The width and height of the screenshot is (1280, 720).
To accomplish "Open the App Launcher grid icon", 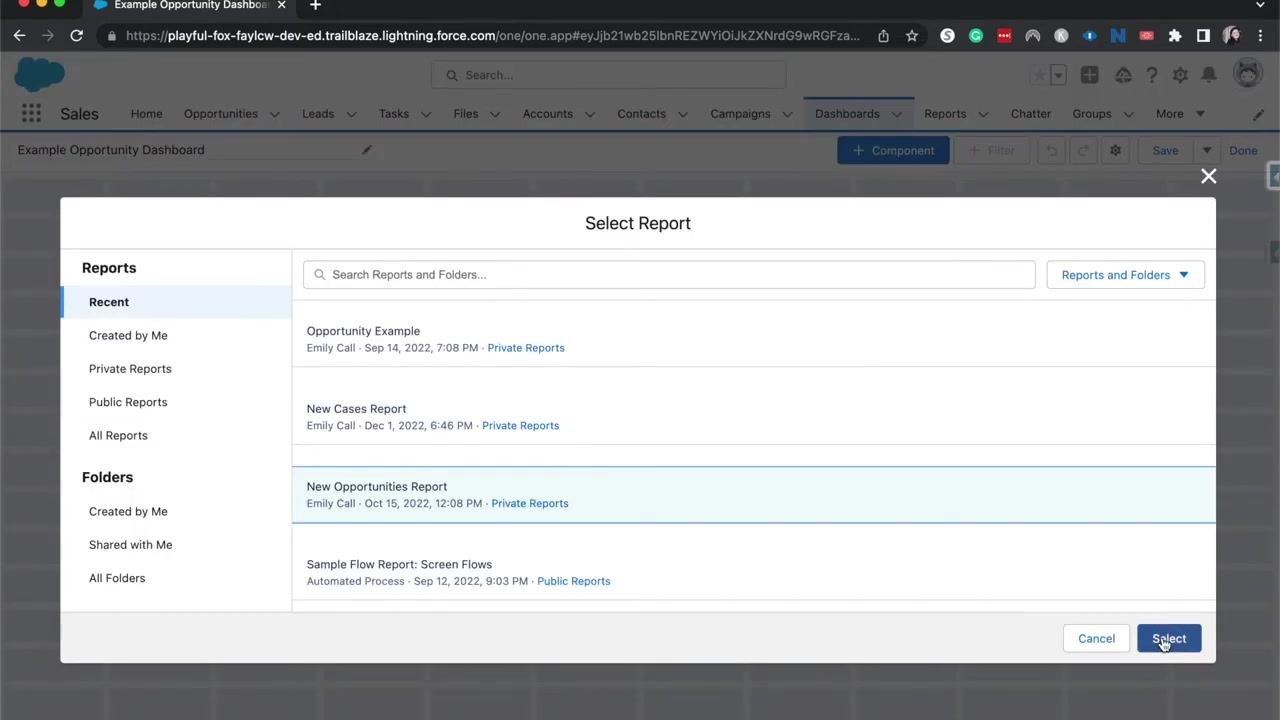I will pyautogui.click(x=31, y=114).
